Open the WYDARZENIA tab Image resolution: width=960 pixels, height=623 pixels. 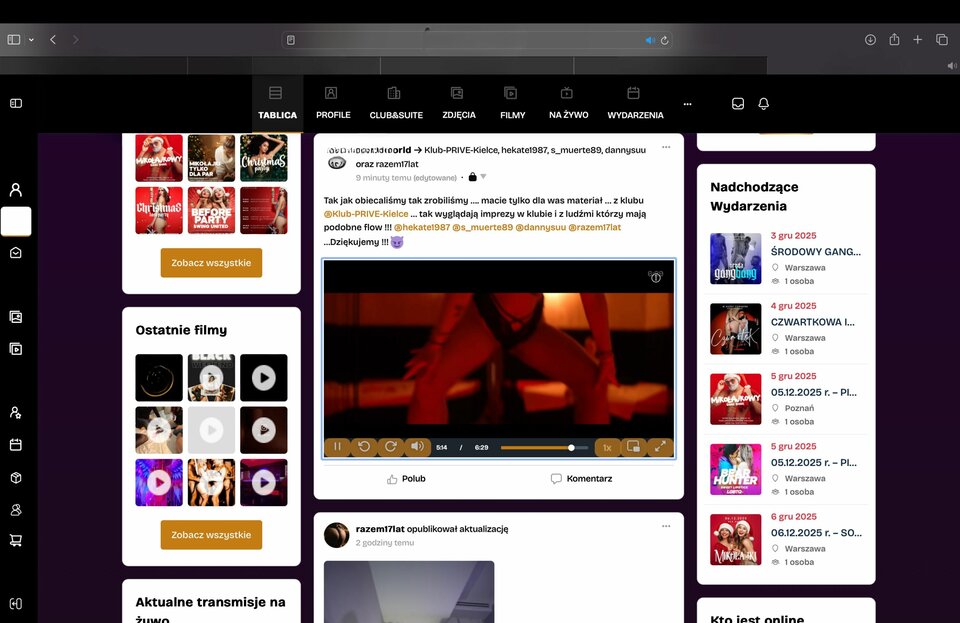pyautogui.click(x=635, y=103)
